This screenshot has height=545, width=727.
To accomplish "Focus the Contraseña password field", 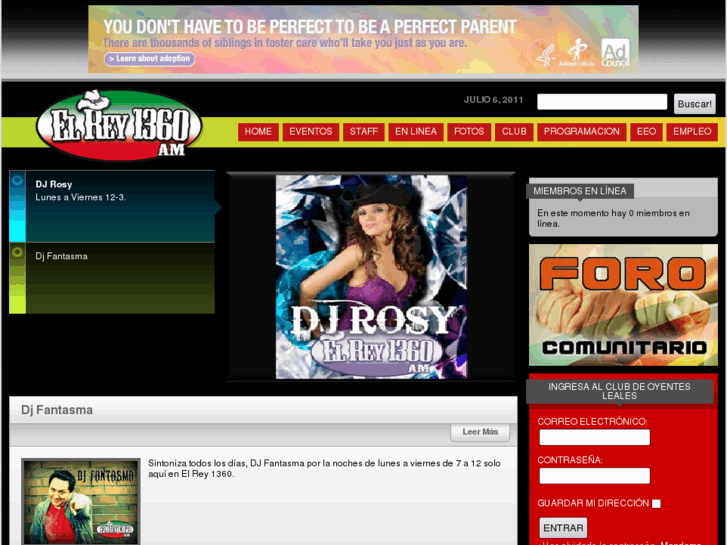I will click(594, 476).
